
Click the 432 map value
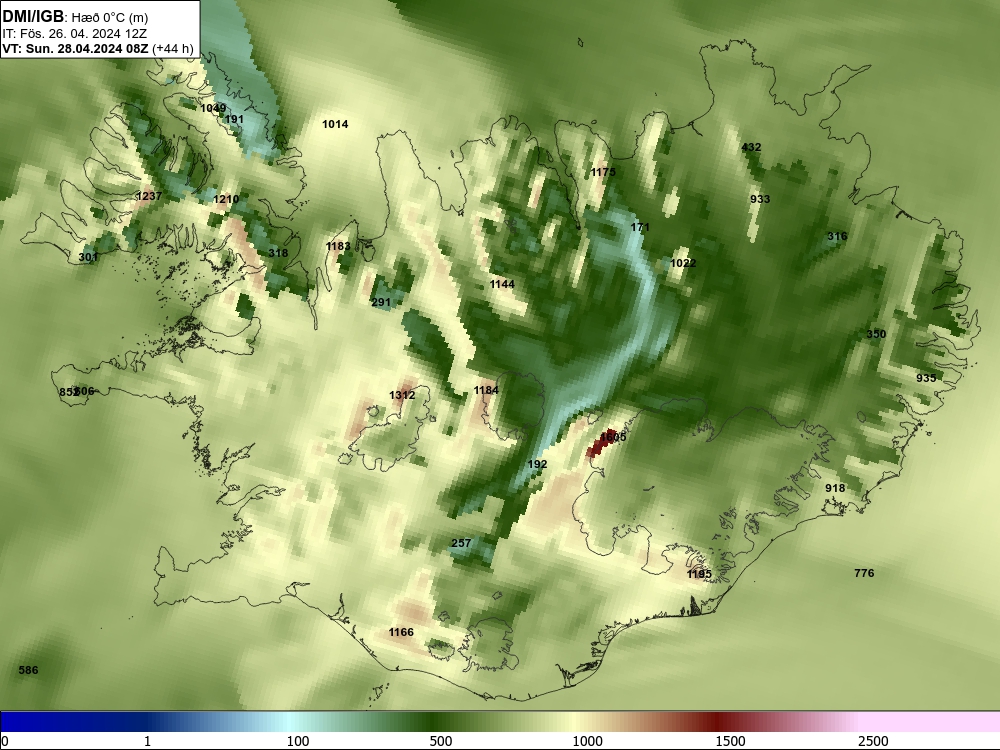(x=751, y=147)
